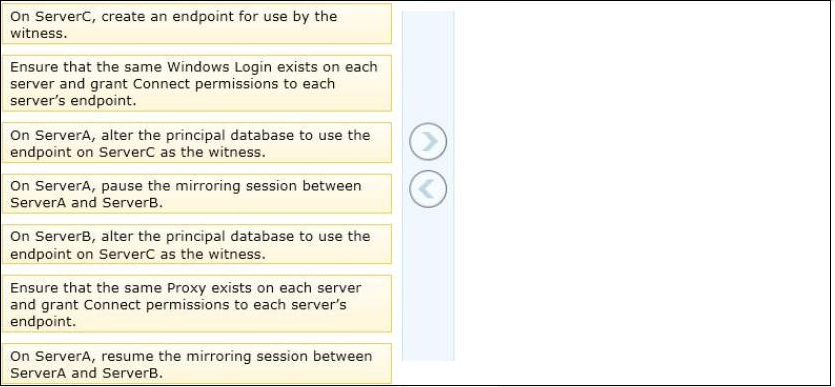The image size is (835, 387).
Task: Choose ServerB alter principal database option
Action: point(197,244)
